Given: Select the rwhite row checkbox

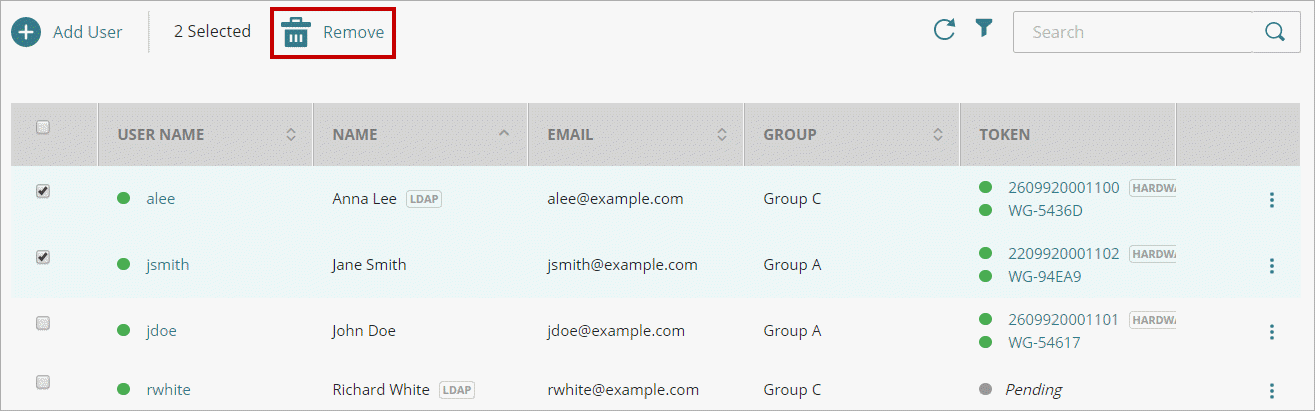Looking at the screenshot, I should tap(43, 382).
